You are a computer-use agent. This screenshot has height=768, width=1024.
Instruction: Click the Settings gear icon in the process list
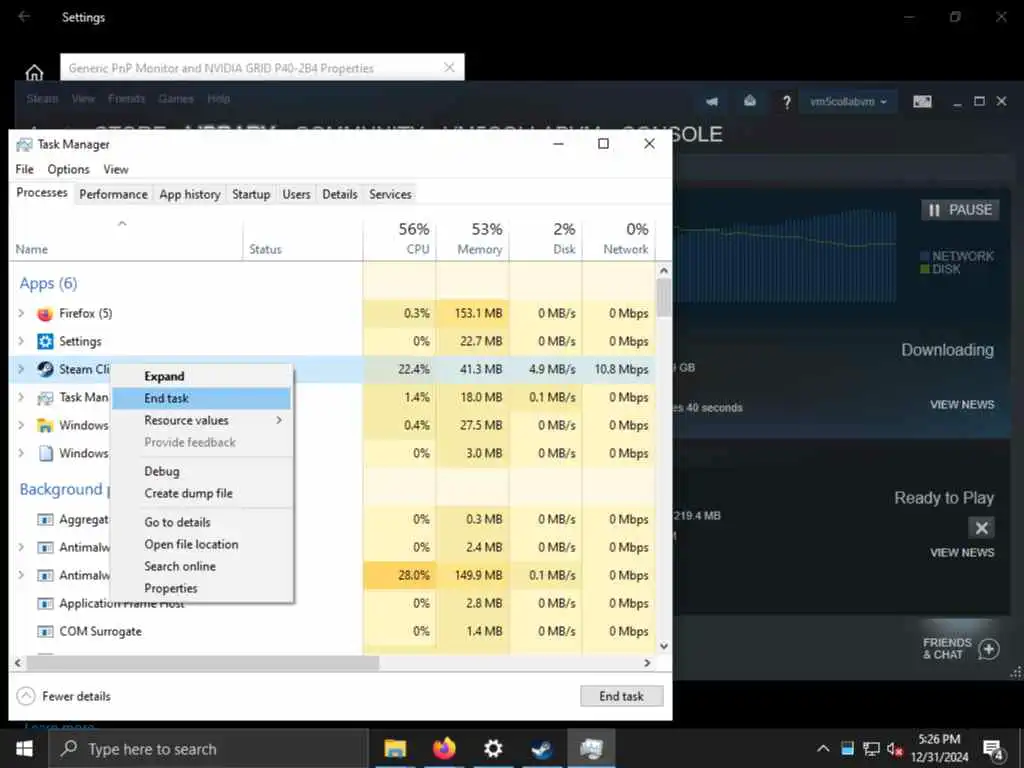click(45, 342)
